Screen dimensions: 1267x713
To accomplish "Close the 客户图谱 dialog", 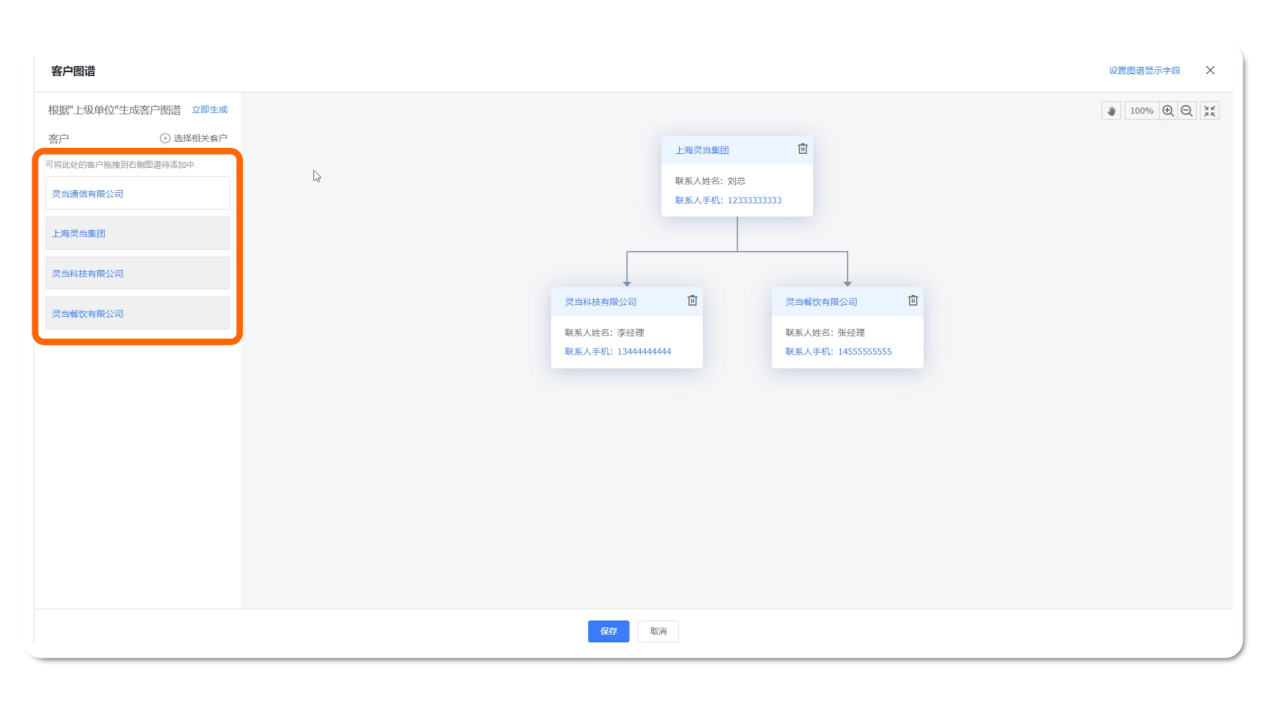I will [1210, 70].
